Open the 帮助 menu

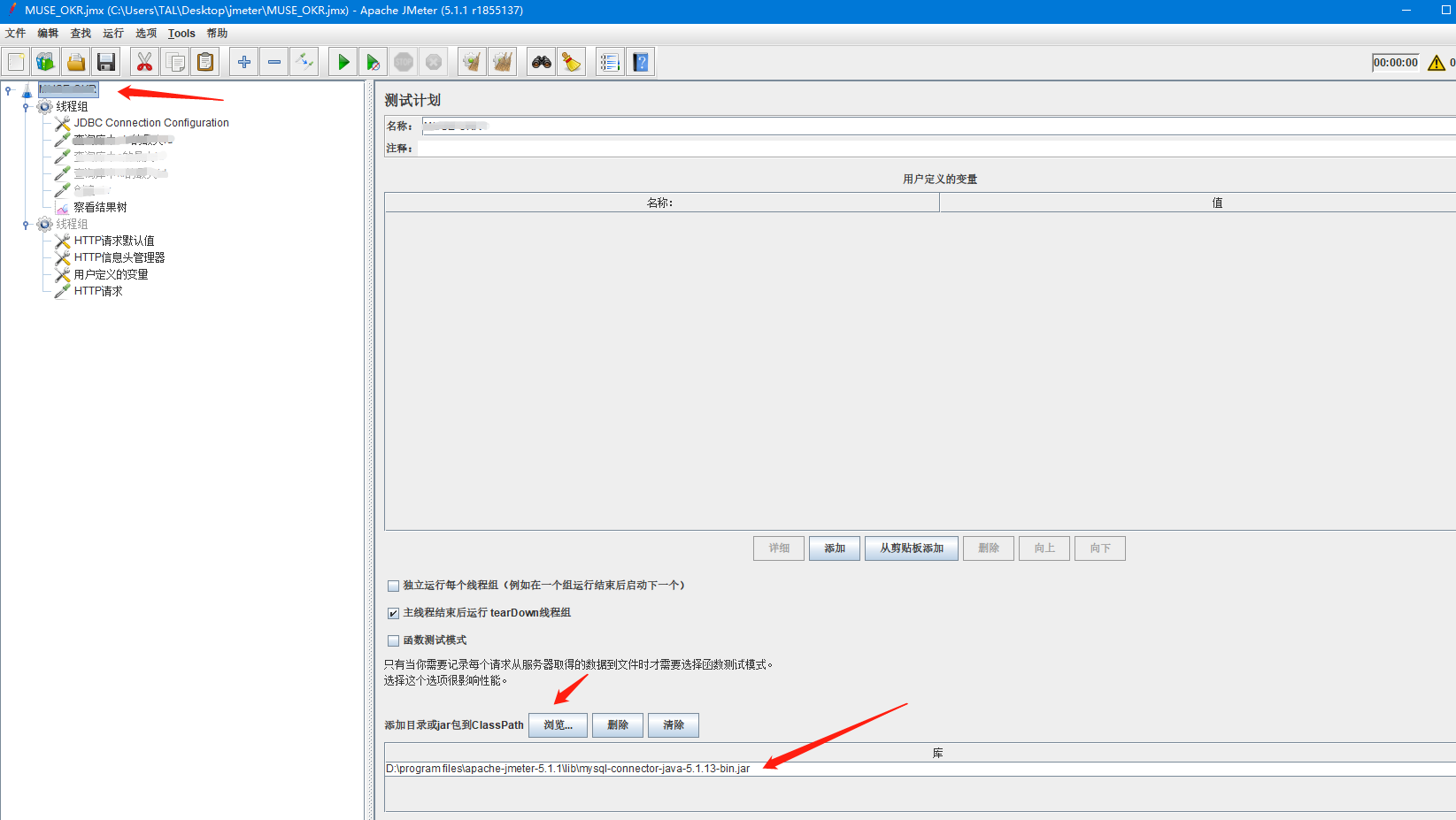(x=217, y=34)
